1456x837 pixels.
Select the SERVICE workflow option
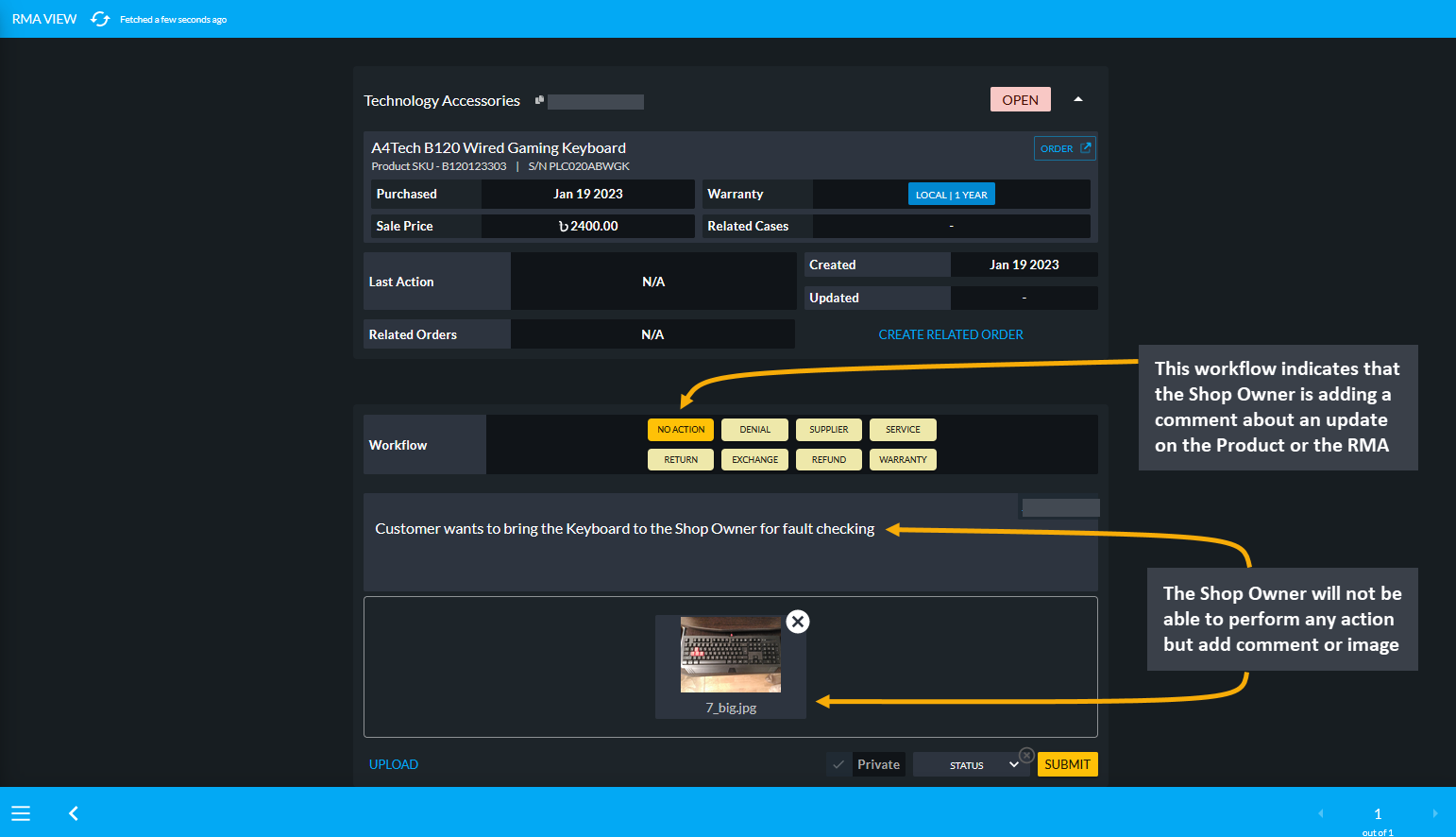(903, 430)
